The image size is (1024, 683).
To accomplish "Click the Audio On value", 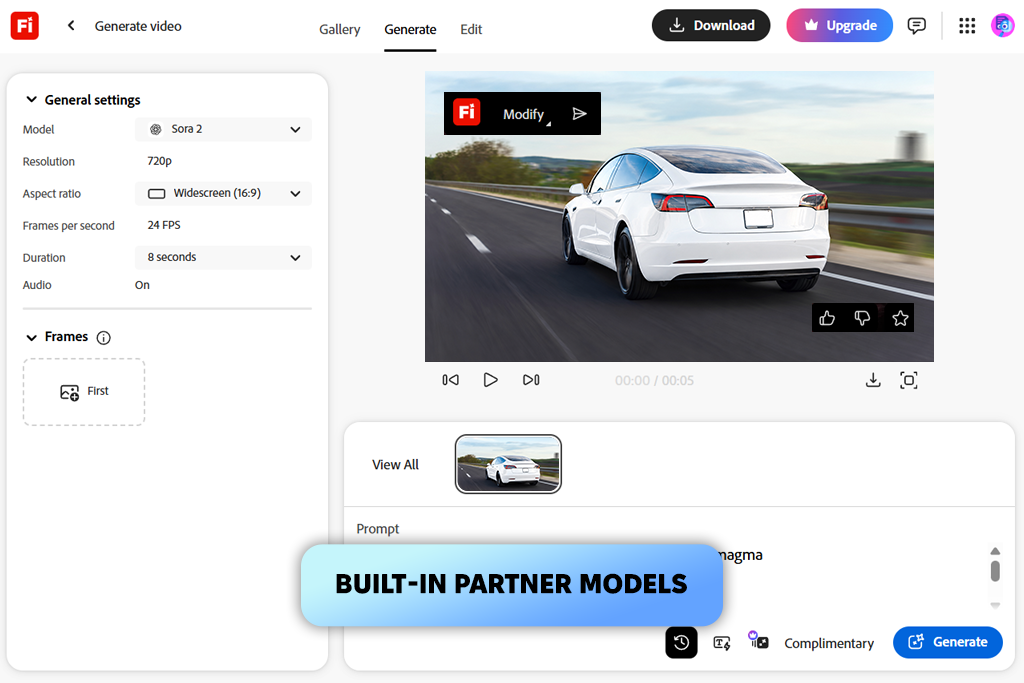I will point(142,285).
